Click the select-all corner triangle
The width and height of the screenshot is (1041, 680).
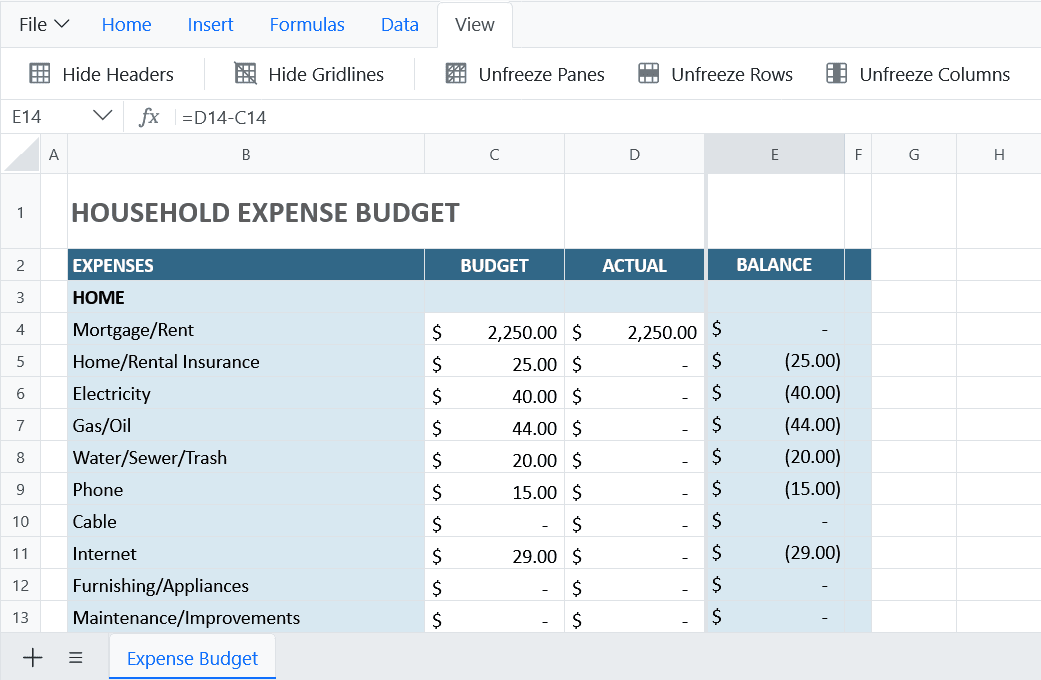21,154
